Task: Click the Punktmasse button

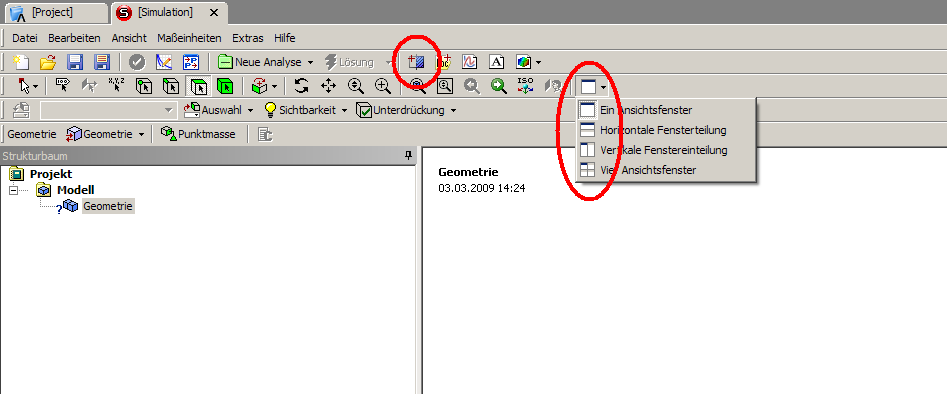Action: pos(198,134)
